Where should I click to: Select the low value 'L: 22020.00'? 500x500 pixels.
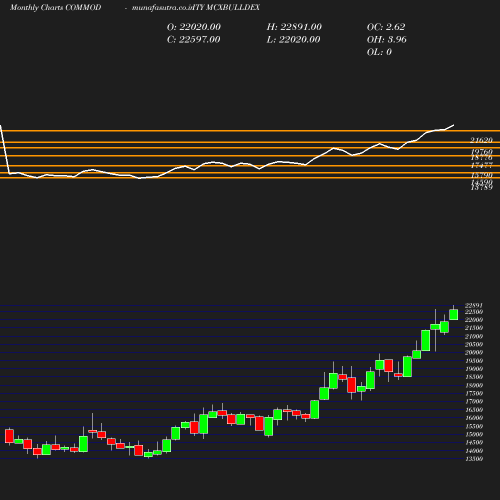click(x=293, y=40)
